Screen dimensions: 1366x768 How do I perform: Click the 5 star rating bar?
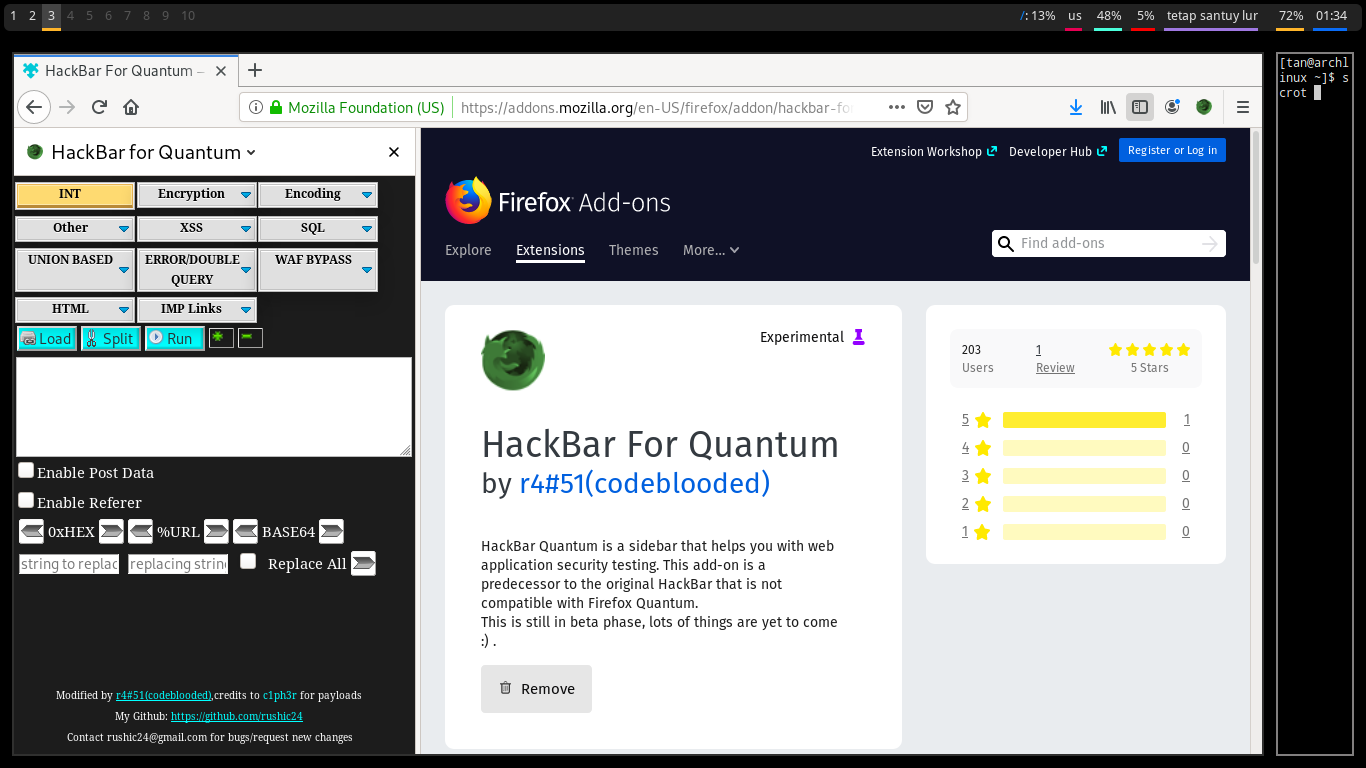click(x=1084, y=420)
